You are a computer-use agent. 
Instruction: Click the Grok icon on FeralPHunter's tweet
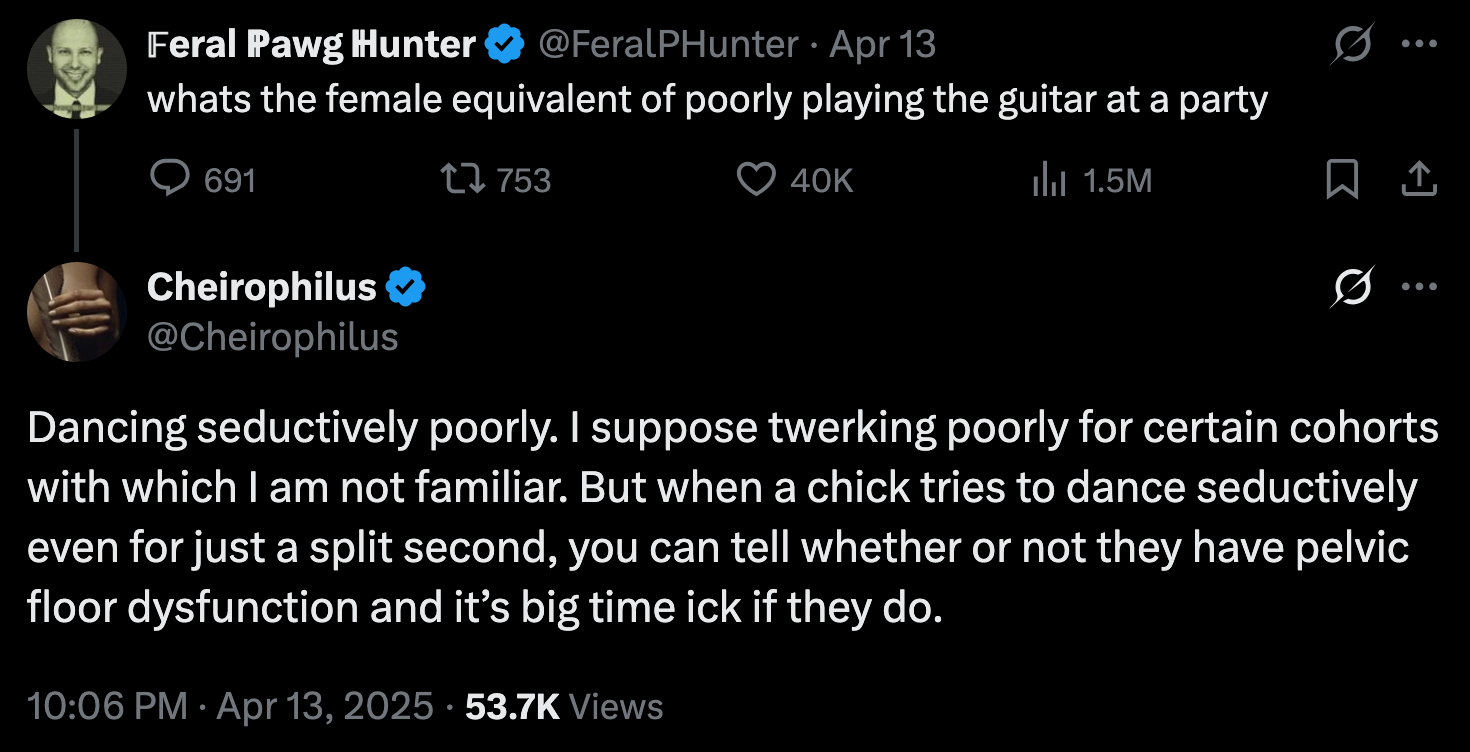point(1352,45)
